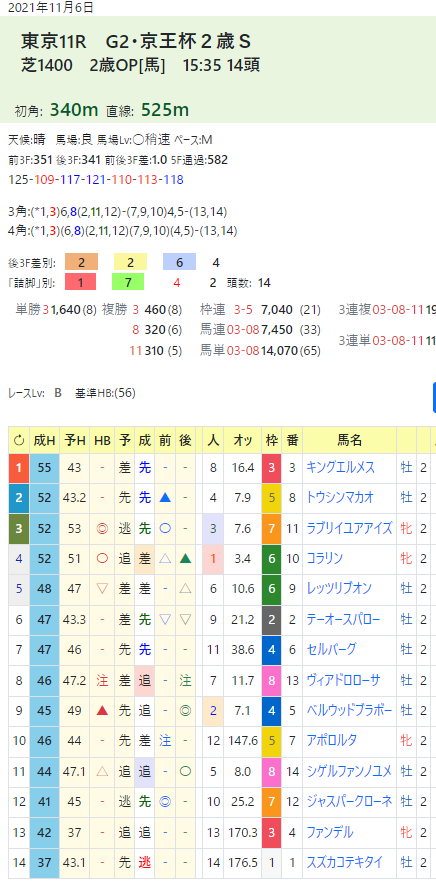Image resolution: width=436 pixels, height=888 pixels.
Task: Open horse link ベルウッドブラボー
Action: coord(349,710)
